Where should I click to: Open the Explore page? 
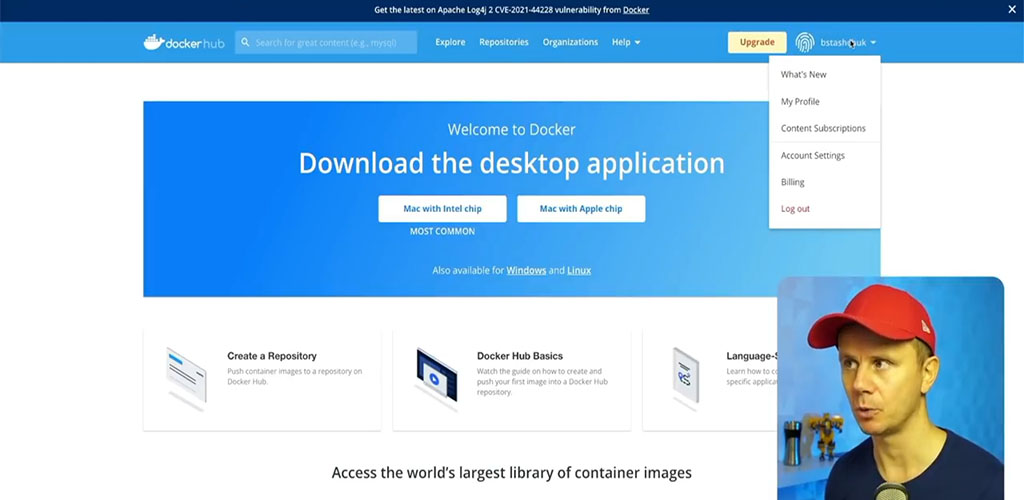451,42
